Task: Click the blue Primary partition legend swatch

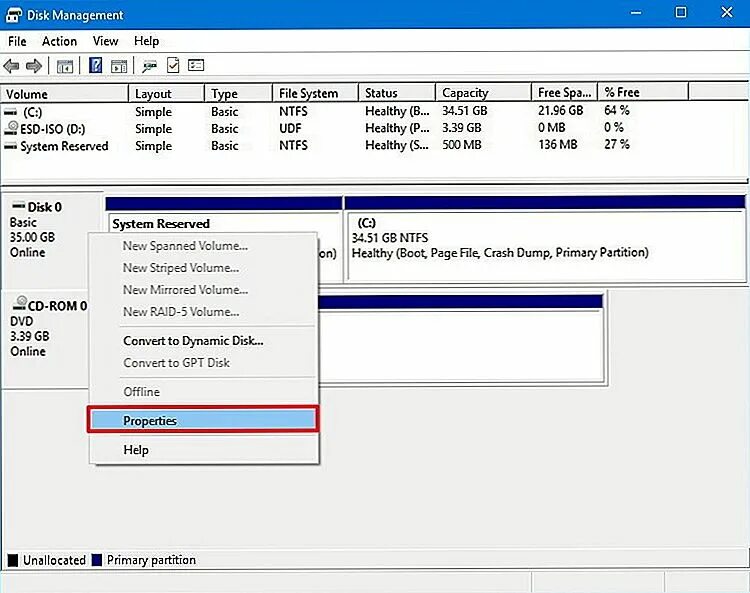Action: [97, 560]
